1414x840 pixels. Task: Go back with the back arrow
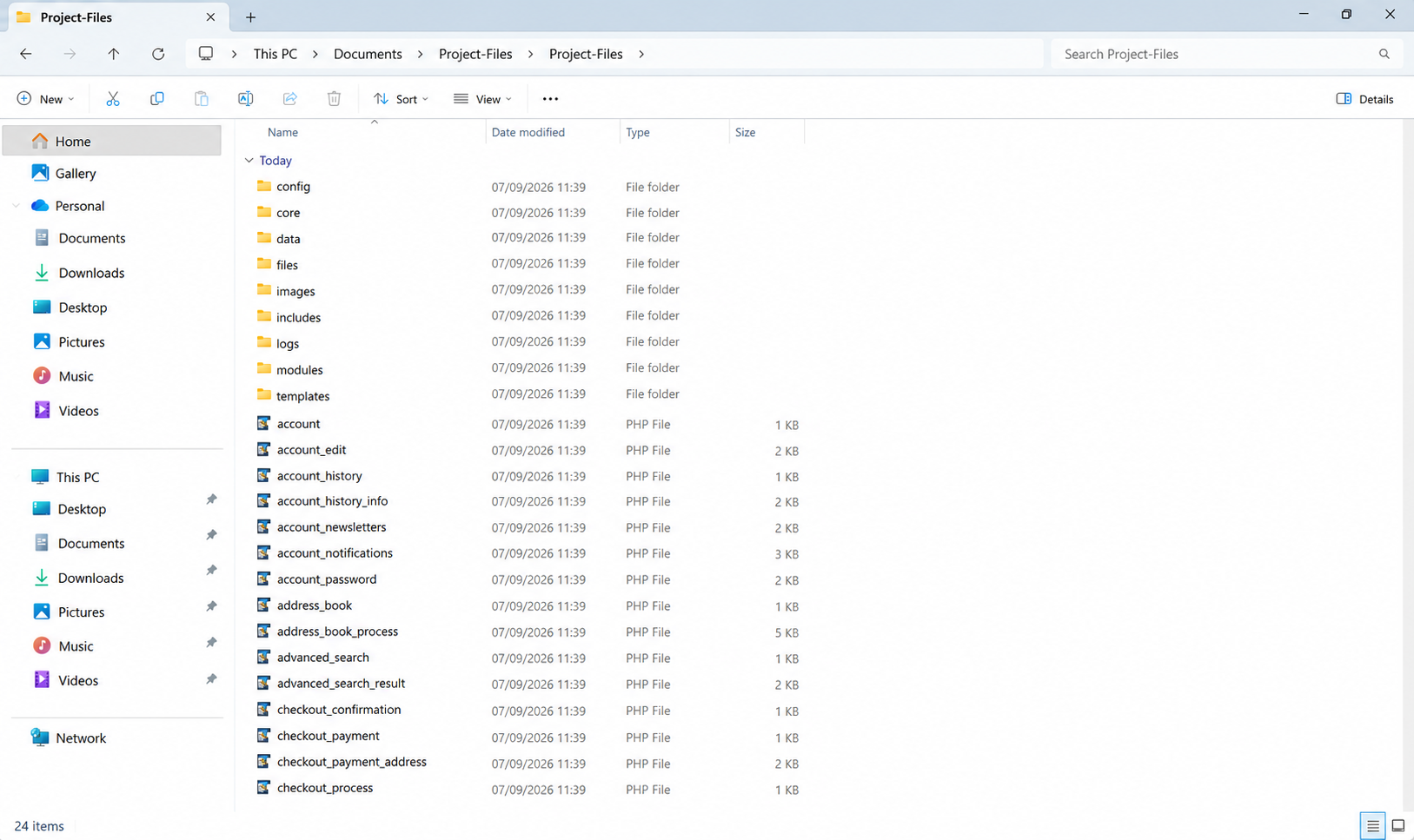coord(26,54)
